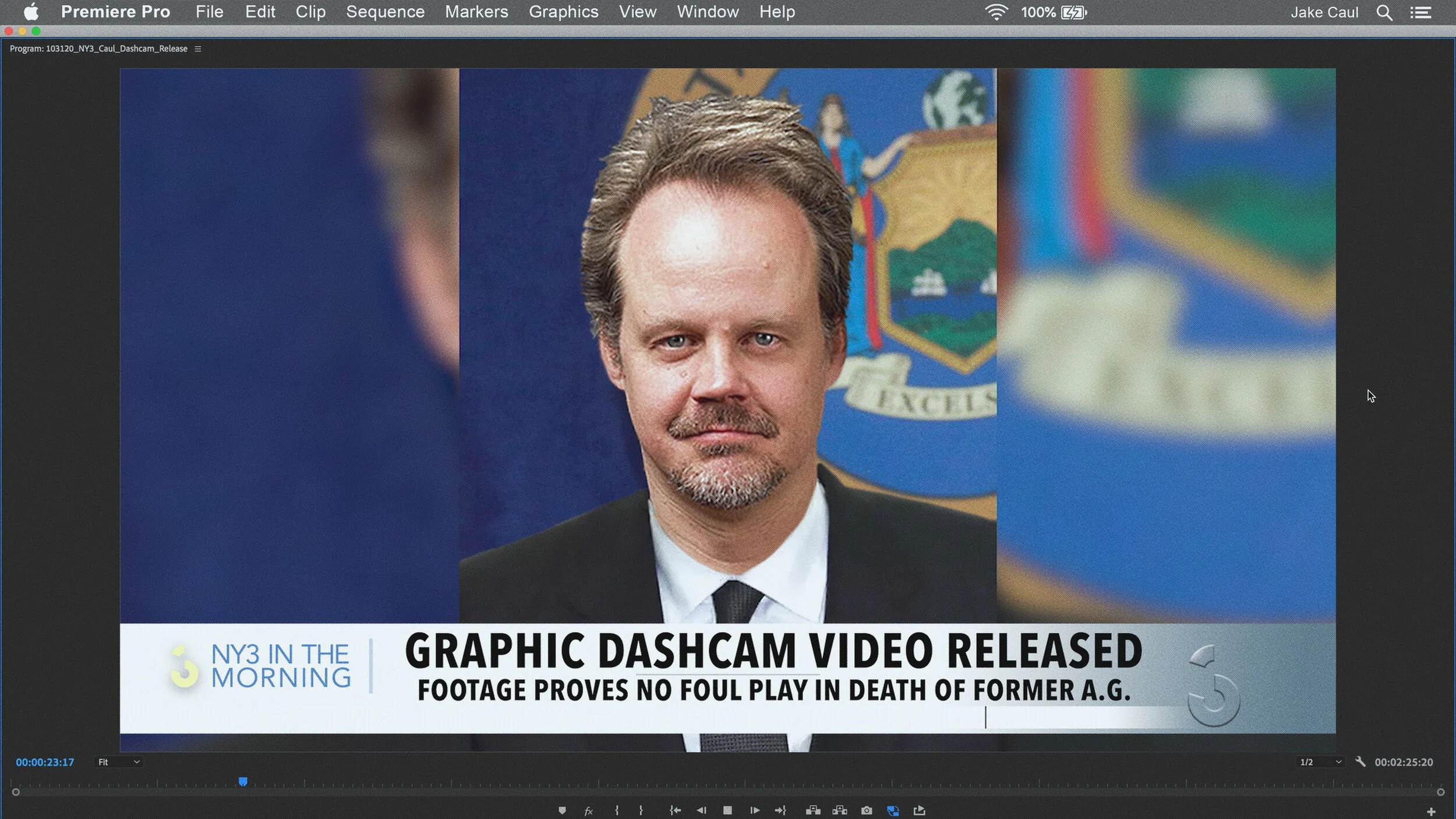This screenshot has width=1456, height=819.
Task: Open the Graphics menu in the menu bar
Action: click(563, 12)
